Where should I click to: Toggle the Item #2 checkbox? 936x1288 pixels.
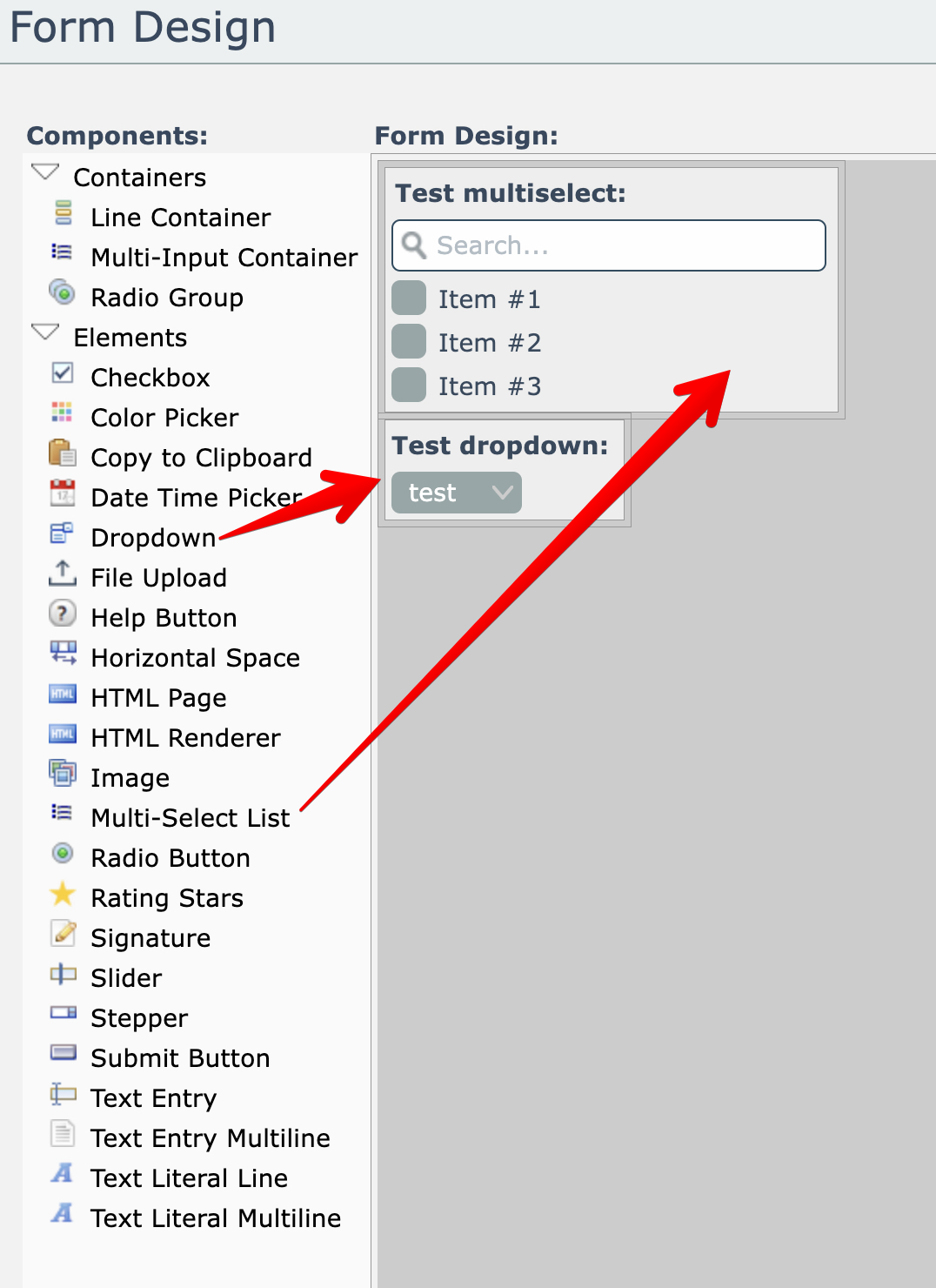click(409, 341)
